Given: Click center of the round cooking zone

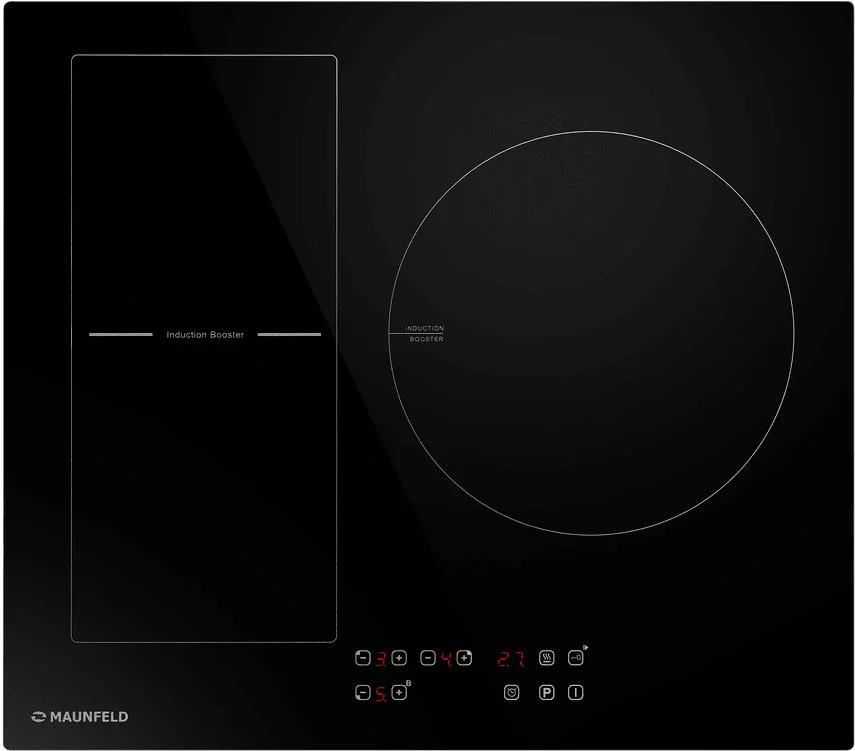Looking at the screenshot, I should click(591, 333).
